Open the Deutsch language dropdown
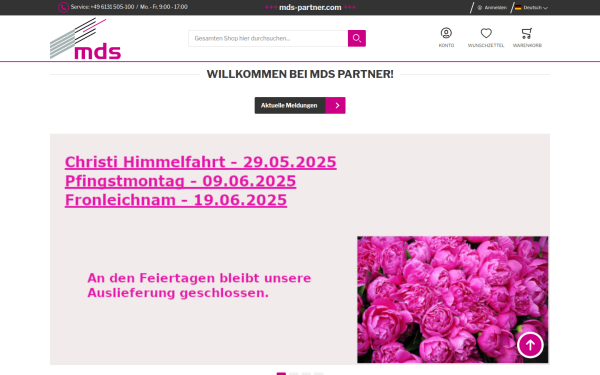Screen dimensions: 600x375 [532, 8]
